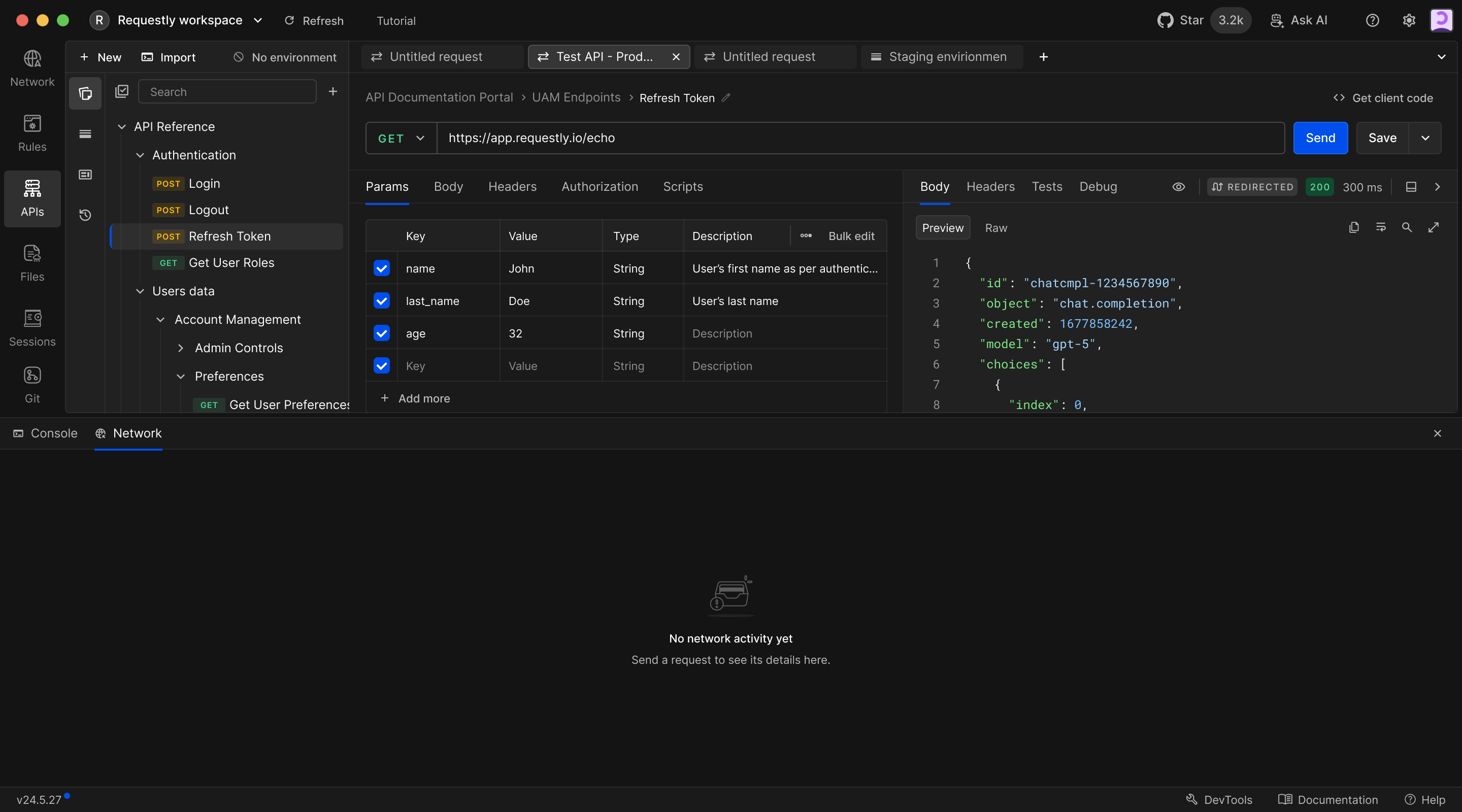Uncheck the last_name parameter checkbox
The image size is (1462, 812).
point(382,301)
